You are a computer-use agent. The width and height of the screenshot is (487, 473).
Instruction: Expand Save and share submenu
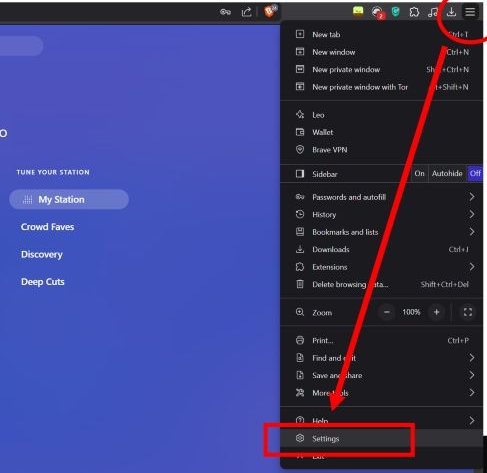[381, 375]
